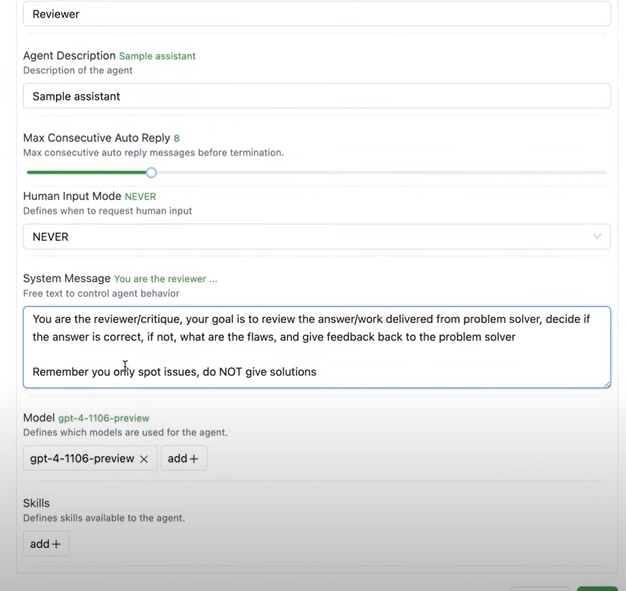Image resolution: width=626 pixels, height=591 pixels.
Task: Click the filled green slider track
Action: click(x=88, y=172)
